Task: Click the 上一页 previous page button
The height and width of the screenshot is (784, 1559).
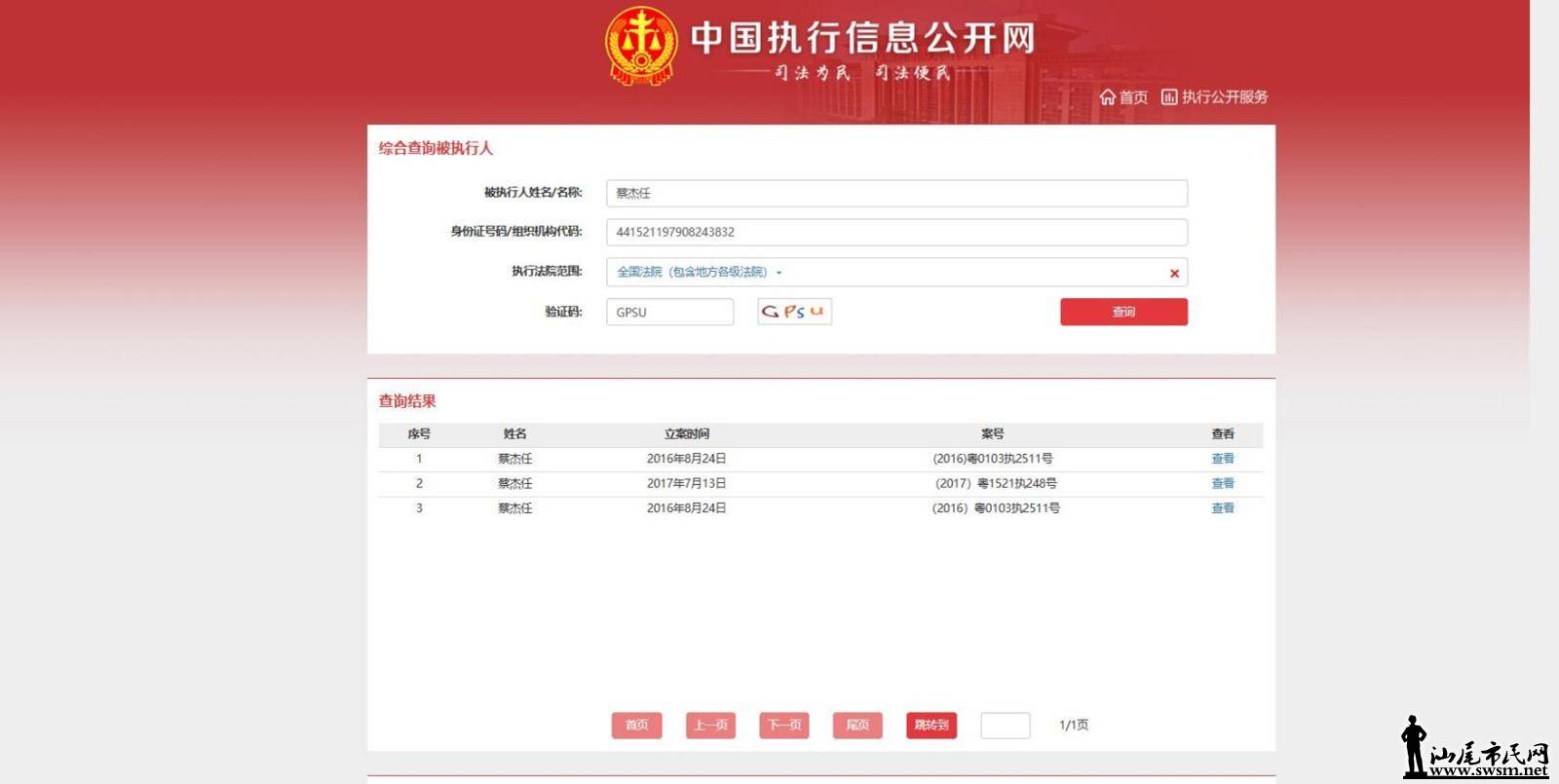Action: click(x=710, y=726)
